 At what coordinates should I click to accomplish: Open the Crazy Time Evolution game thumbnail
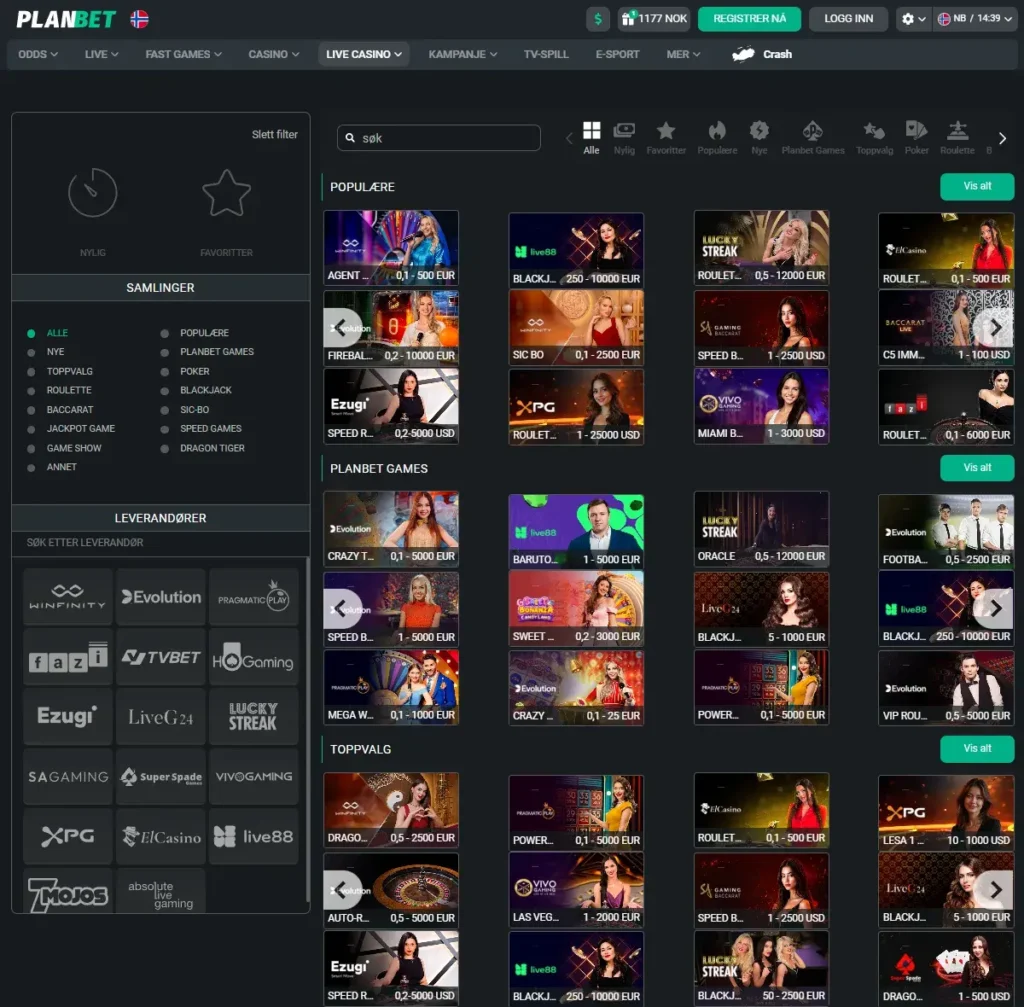coord(391,528)
